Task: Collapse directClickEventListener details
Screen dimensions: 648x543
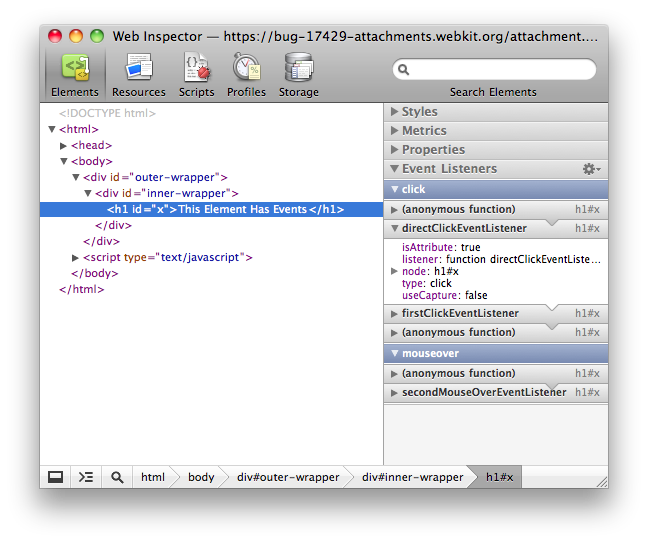Action: pos(394,228)
